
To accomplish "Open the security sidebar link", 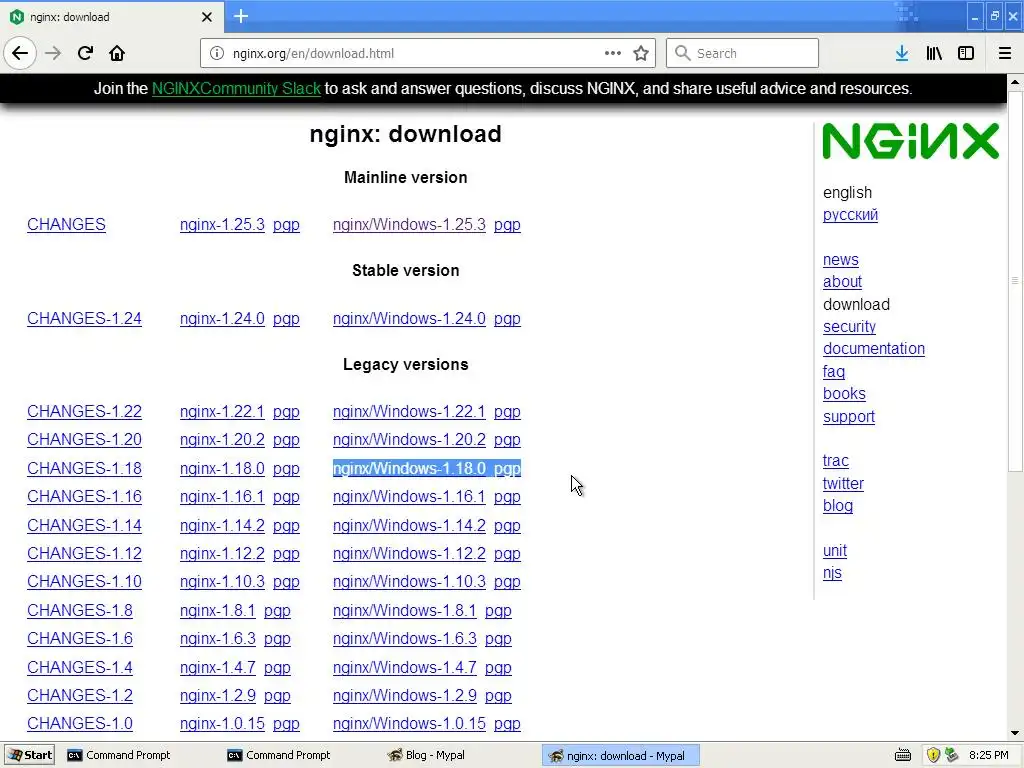I will [x=849, y=327].
